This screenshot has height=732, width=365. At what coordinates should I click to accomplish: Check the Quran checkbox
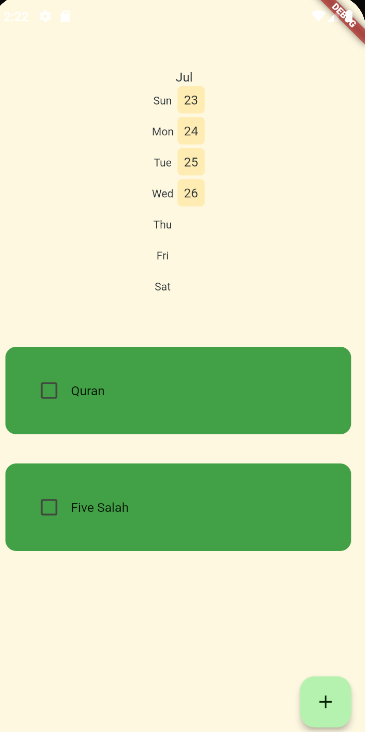click(x=49, y=390)
